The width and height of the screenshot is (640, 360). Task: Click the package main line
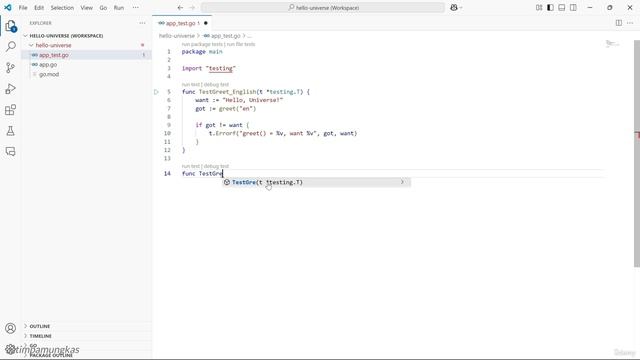[x=202, y=52]
